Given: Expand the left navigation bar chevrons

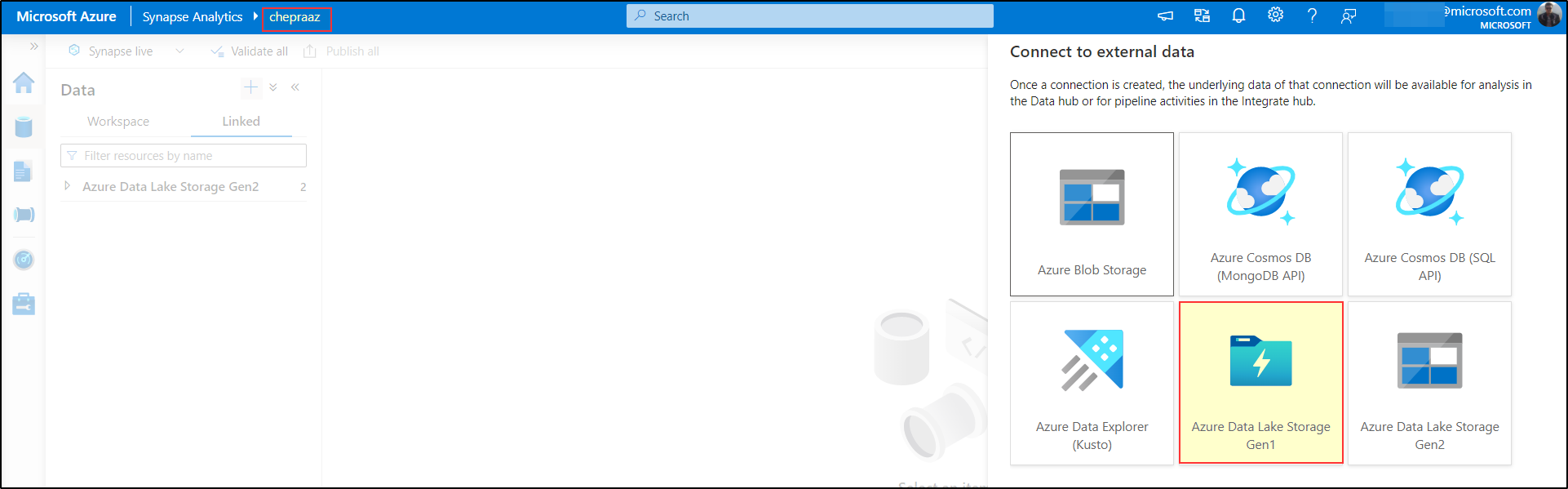Looking at the screenshot, I should 34,47.
